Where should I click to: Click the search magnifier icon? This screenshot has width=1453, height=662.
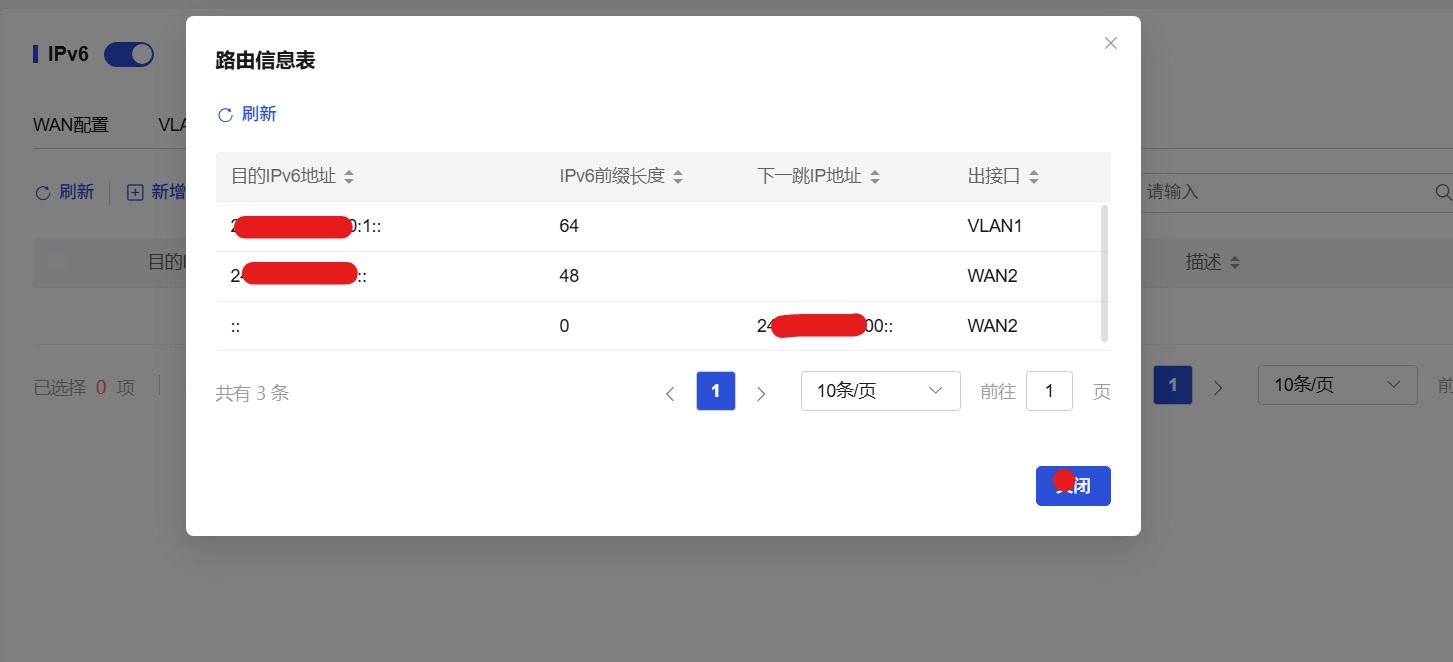click(x=1442, y=192)
